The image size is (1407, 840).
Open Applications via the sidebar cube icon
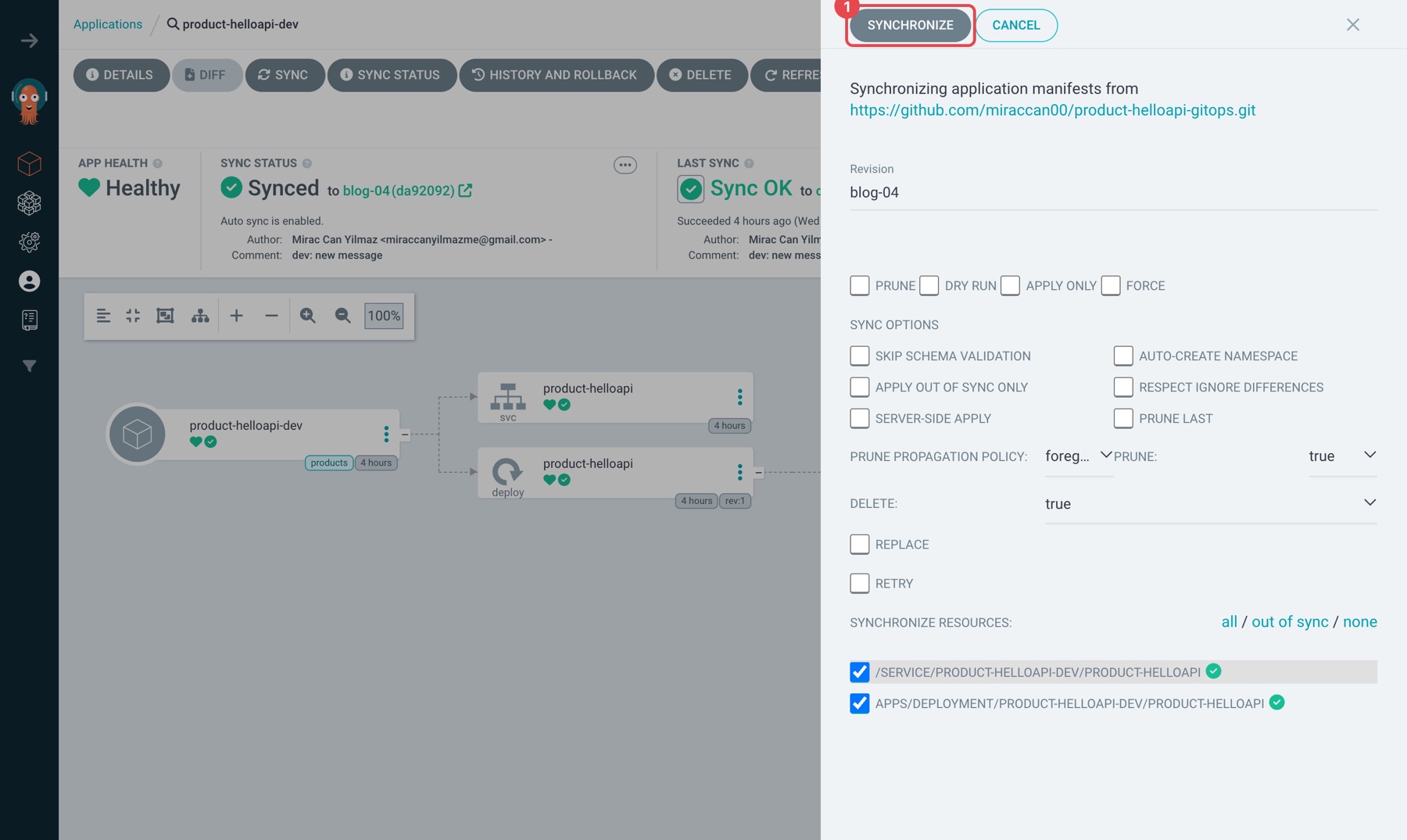30,164
